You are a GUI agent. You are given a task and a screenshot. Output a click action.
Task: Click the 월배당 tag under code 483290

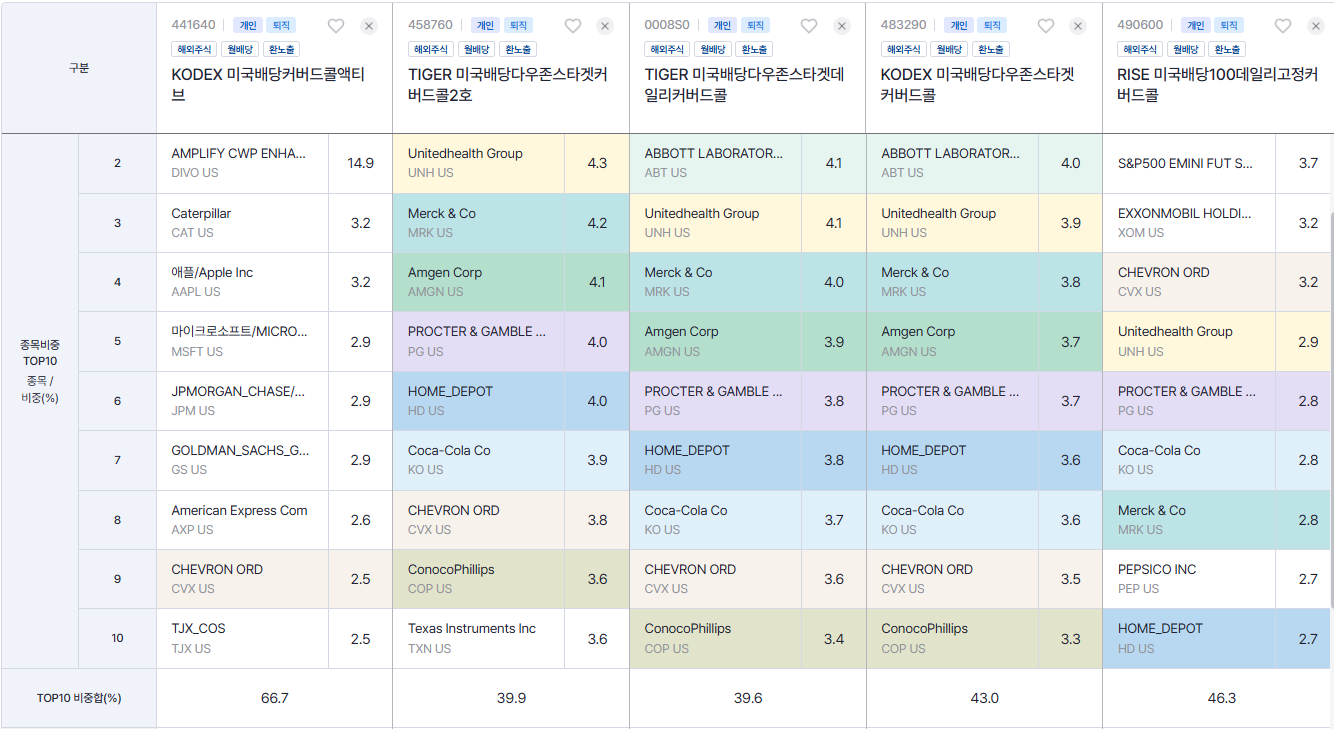949,49
